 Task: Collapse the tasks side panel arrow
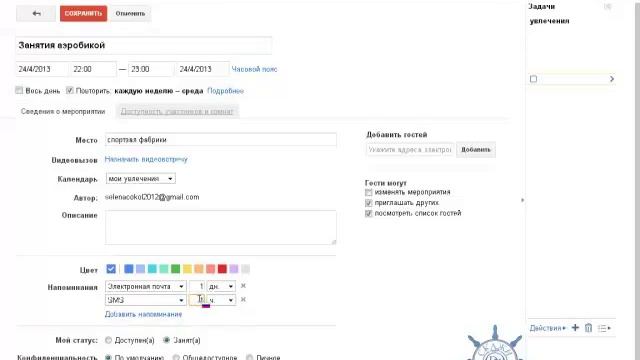522,200
